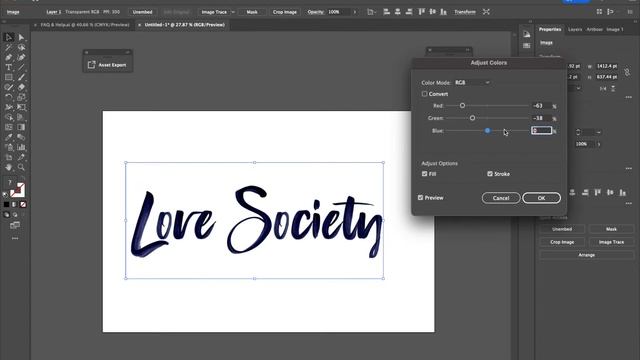Click Asset Export panel icon

point(91,64)
